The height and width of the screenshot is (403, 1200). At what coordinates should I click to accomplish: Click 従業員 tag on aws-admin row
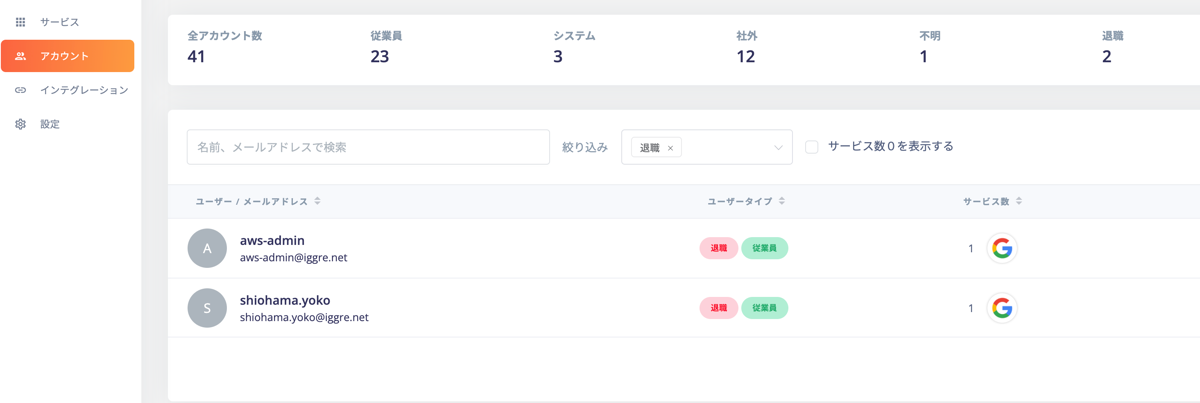point(765,249)
